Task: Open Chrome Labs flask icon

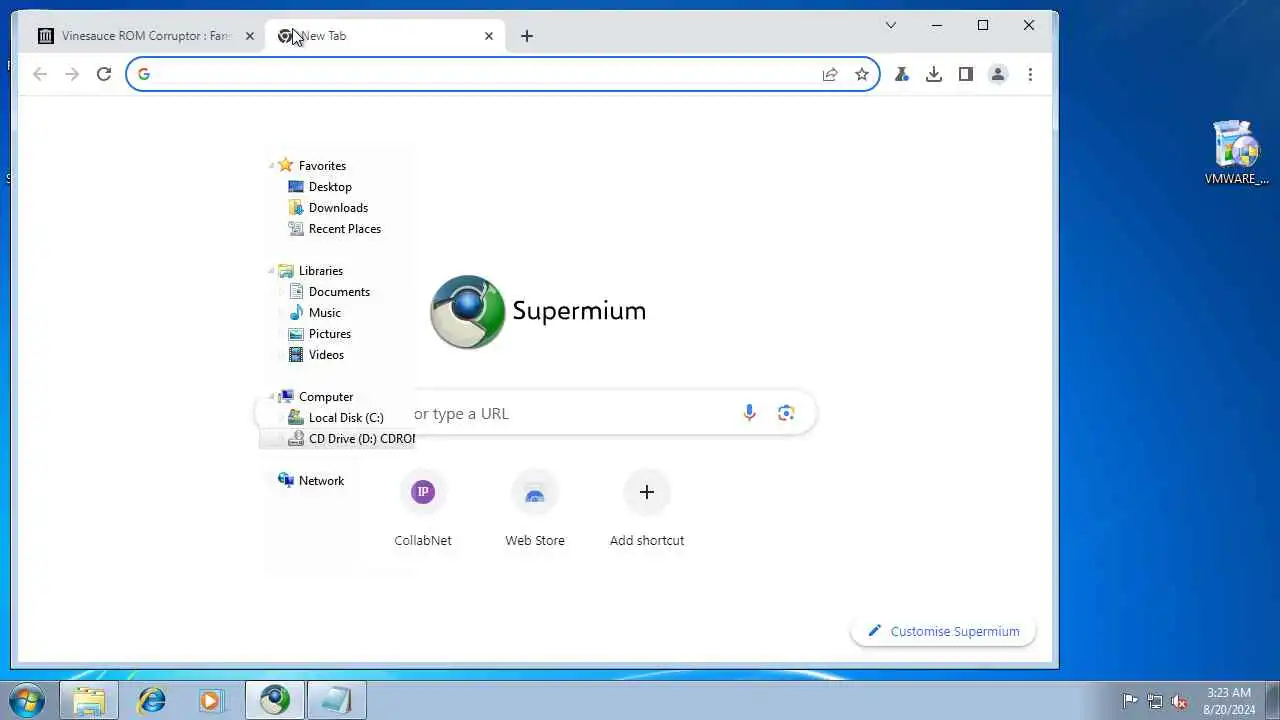Action: [902, 74]
